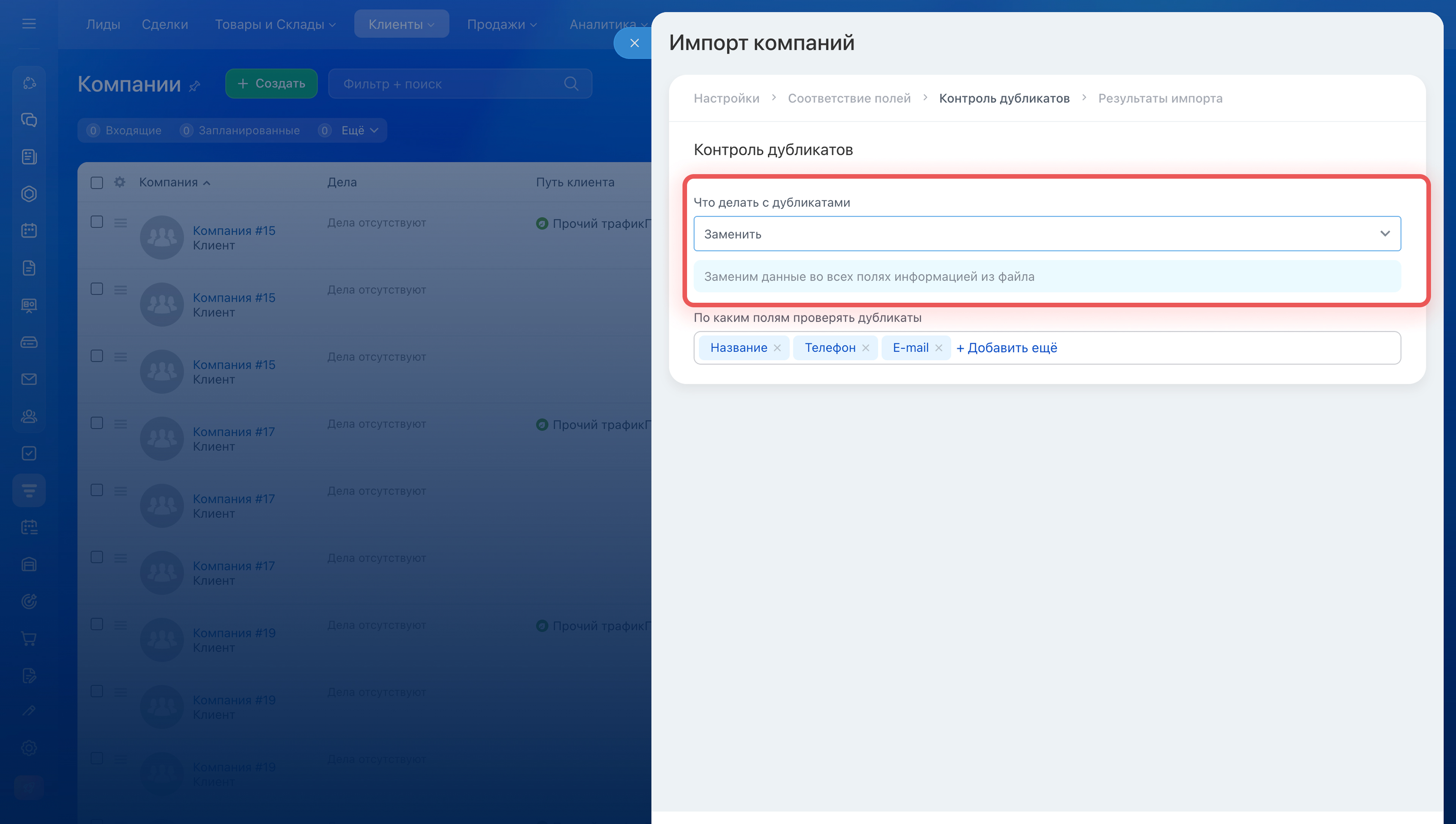Go to Соответствие полей step
The height and width of the screenshot is (824, 1456).
pos(849,99)
